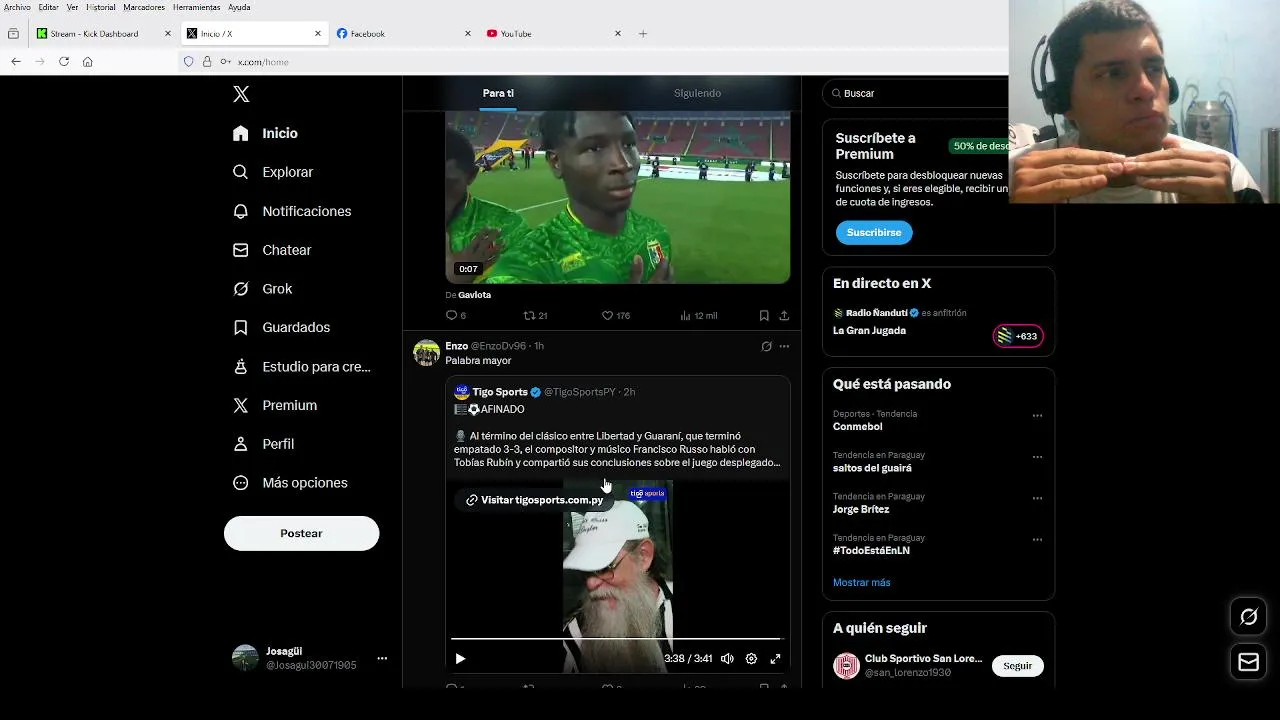
Task: Click shield tracking protection icon
Action: [x=188, y=62]
